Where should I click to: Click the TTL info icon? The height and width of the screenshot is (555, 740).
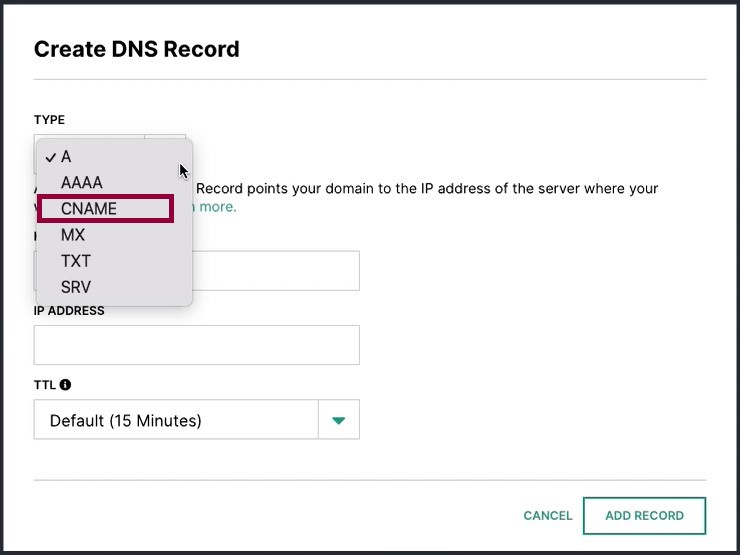click(x=66, y=385)
